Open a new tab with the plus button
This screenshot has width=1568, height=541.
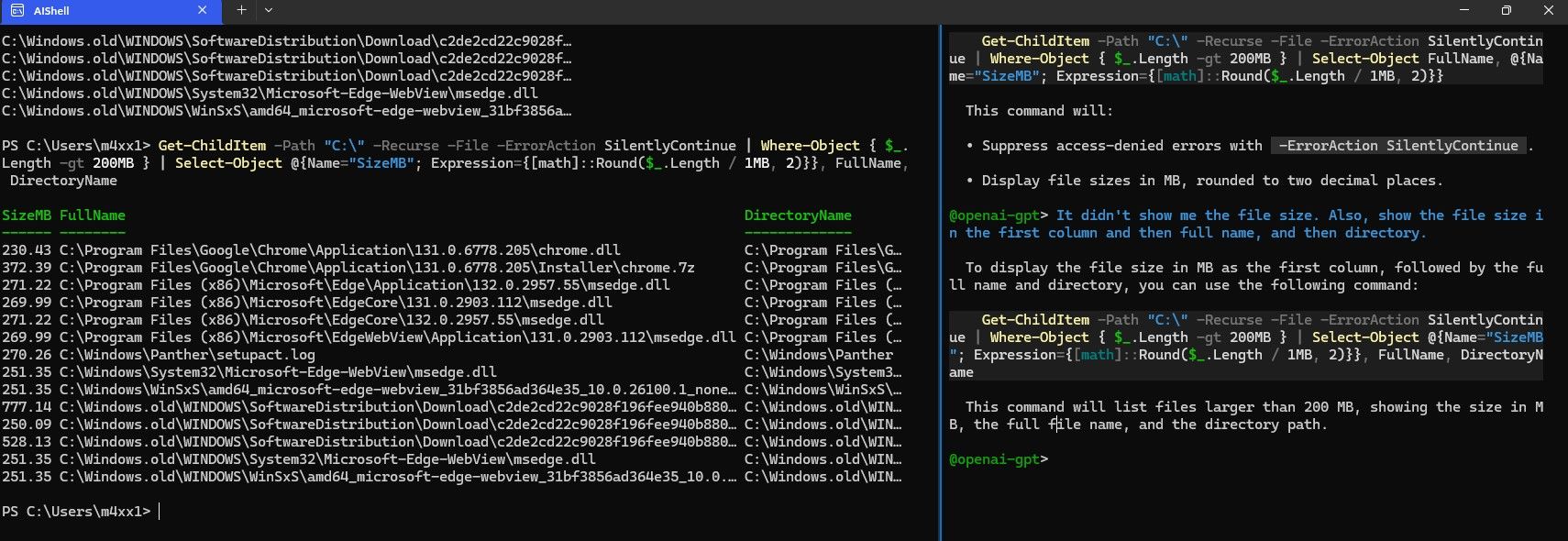(x=241, y=11)
